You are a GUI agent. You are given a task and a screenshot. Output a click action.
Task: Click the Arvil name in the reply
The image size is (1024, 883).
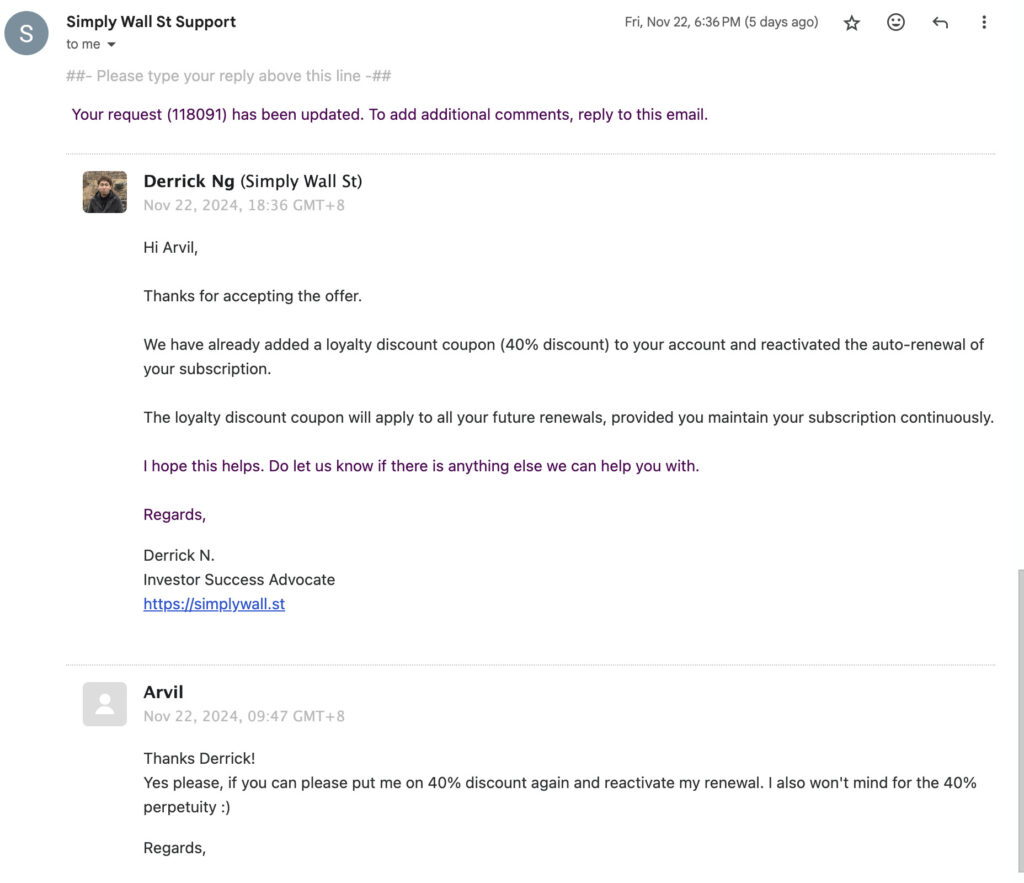(x=163, y=692)
